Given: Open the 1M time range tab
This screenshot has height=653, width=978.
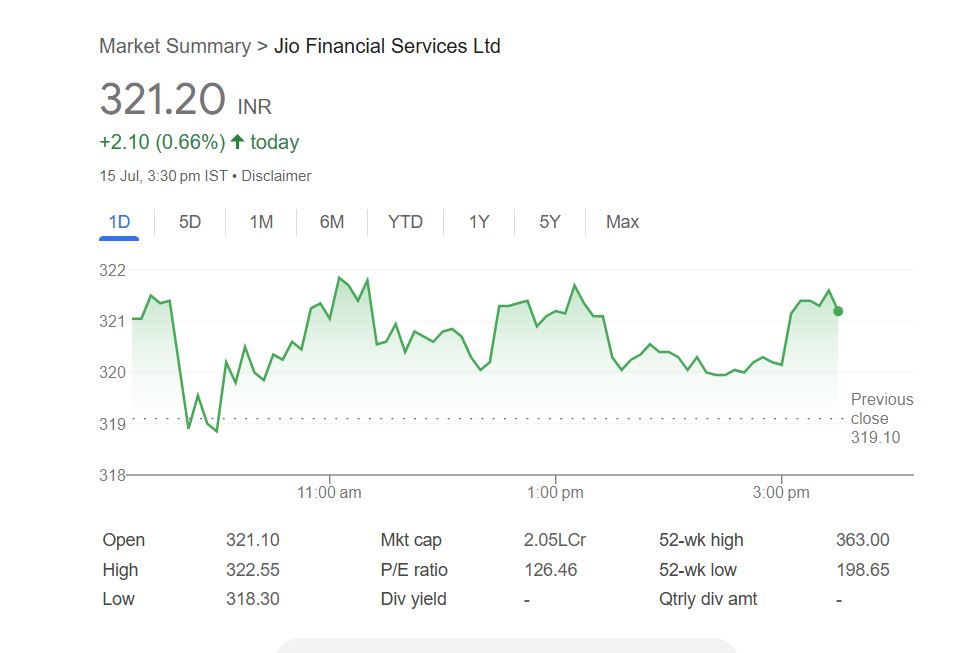Looking at the screenshot, I should tap(261, 222).
